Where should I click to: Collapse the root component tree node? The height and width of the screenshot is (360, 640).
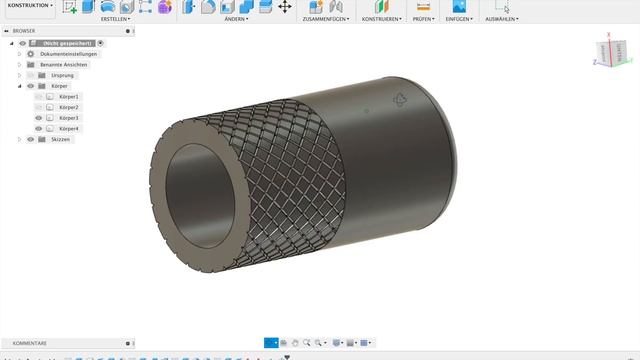[11, 43]
